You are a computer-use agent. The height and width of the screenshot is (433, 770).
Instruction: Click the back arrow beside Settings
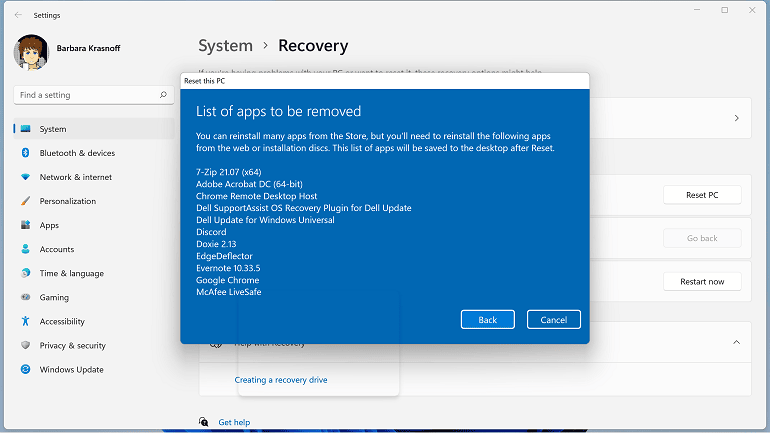pos(18,15)
